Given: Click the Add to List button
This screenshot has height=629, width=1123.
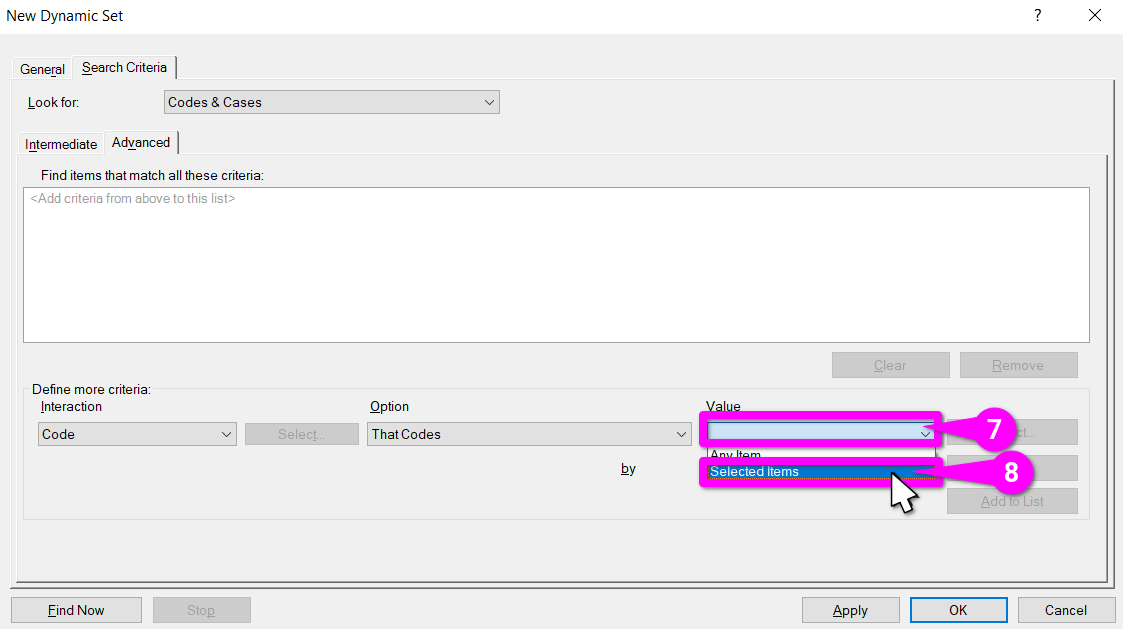Looking at the screenshot, I should (1012, 501).
